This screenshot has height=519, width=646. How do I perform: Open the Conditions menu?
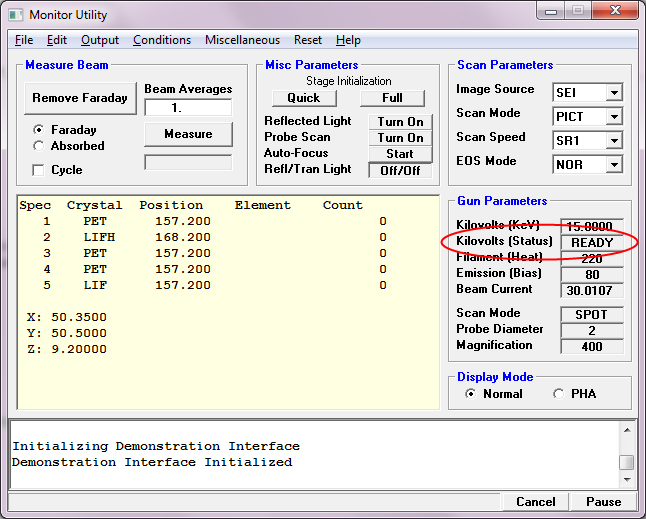coord(161,40)
